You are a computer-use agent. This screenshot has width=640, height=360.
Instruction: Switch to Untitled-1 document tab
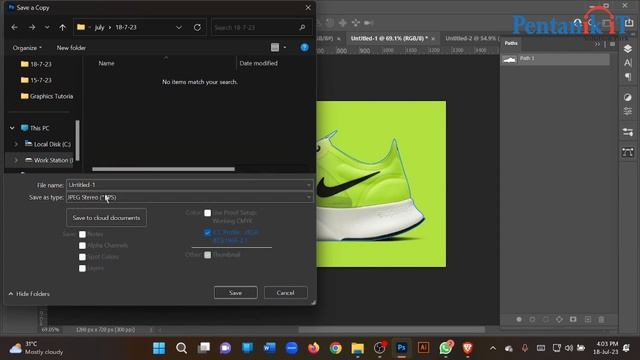pos(389,38)
